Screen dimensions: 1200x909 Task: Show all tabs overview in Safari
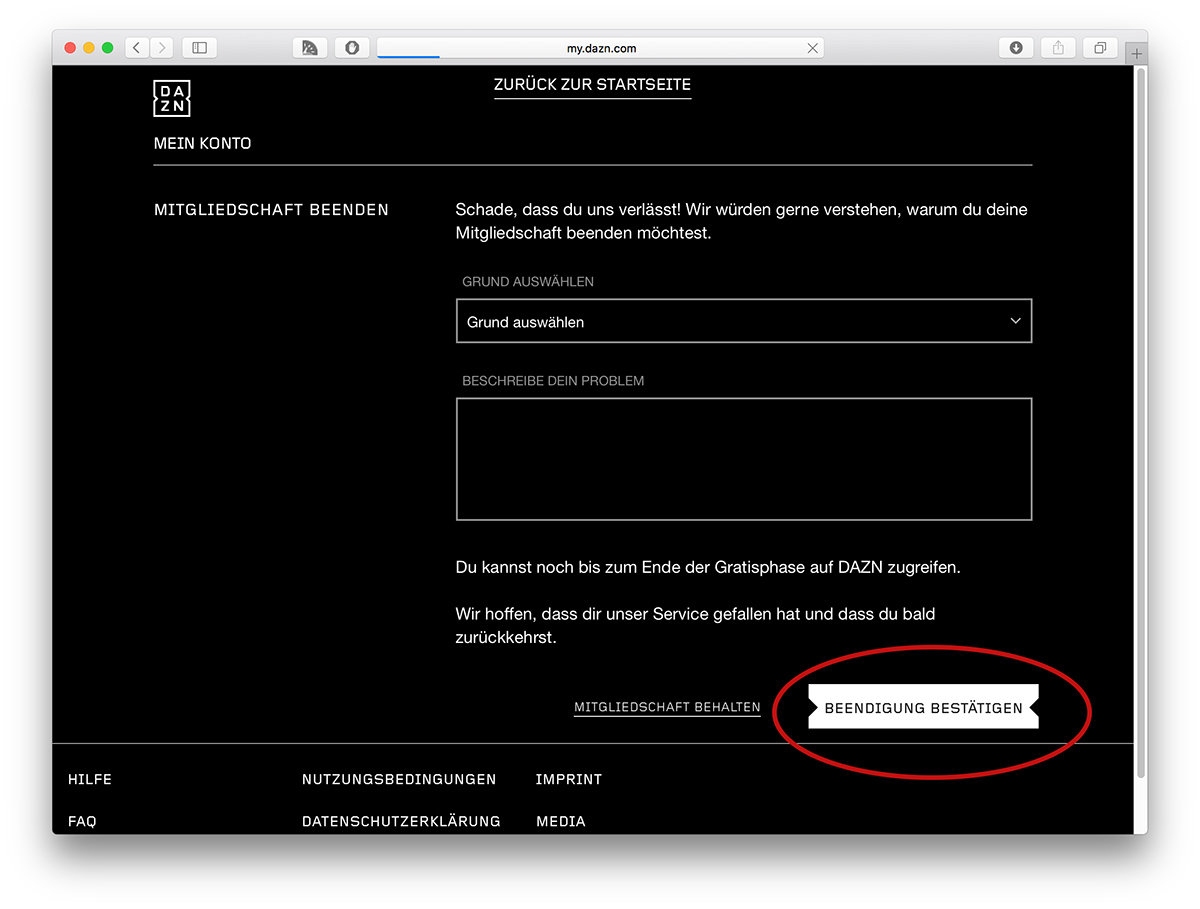[x=1099, y=47]
